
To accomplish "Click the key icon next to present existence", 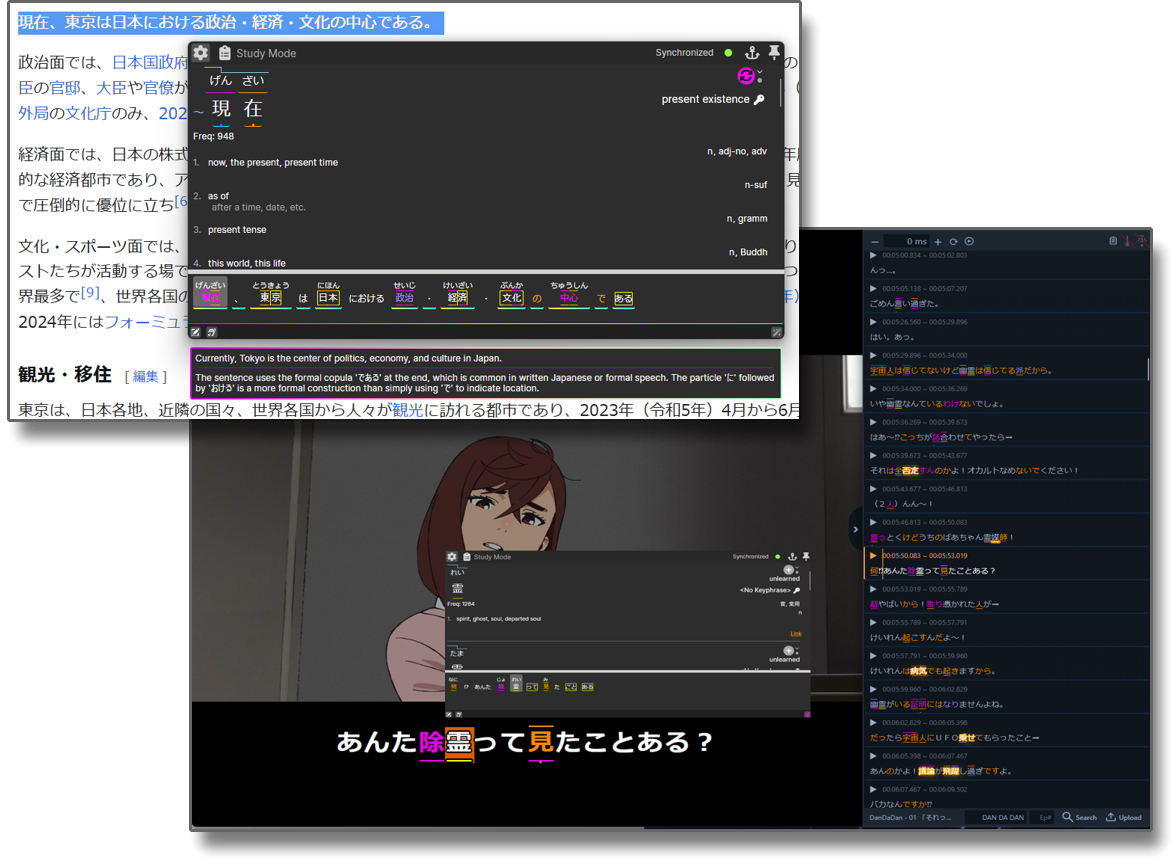I will 759,99.
